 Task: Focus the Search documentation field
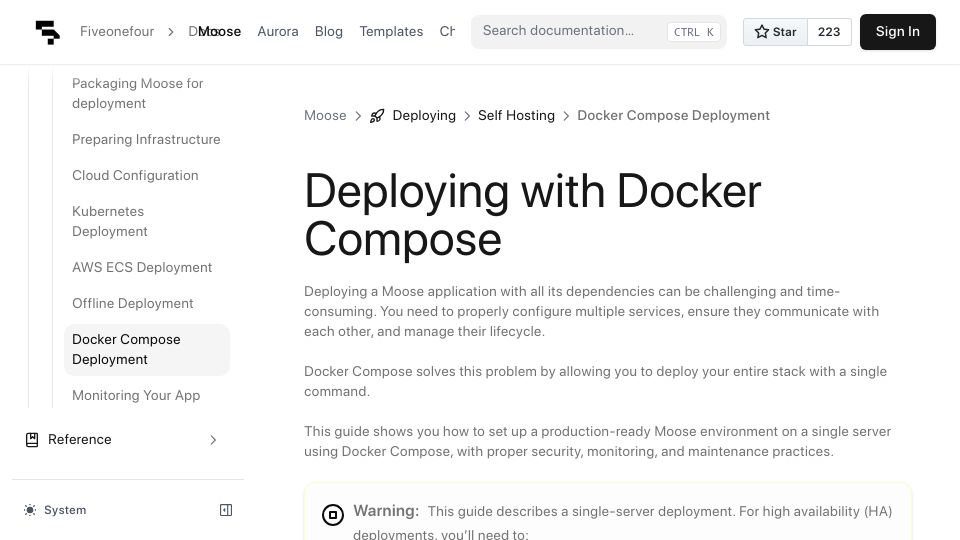(599, 32)
